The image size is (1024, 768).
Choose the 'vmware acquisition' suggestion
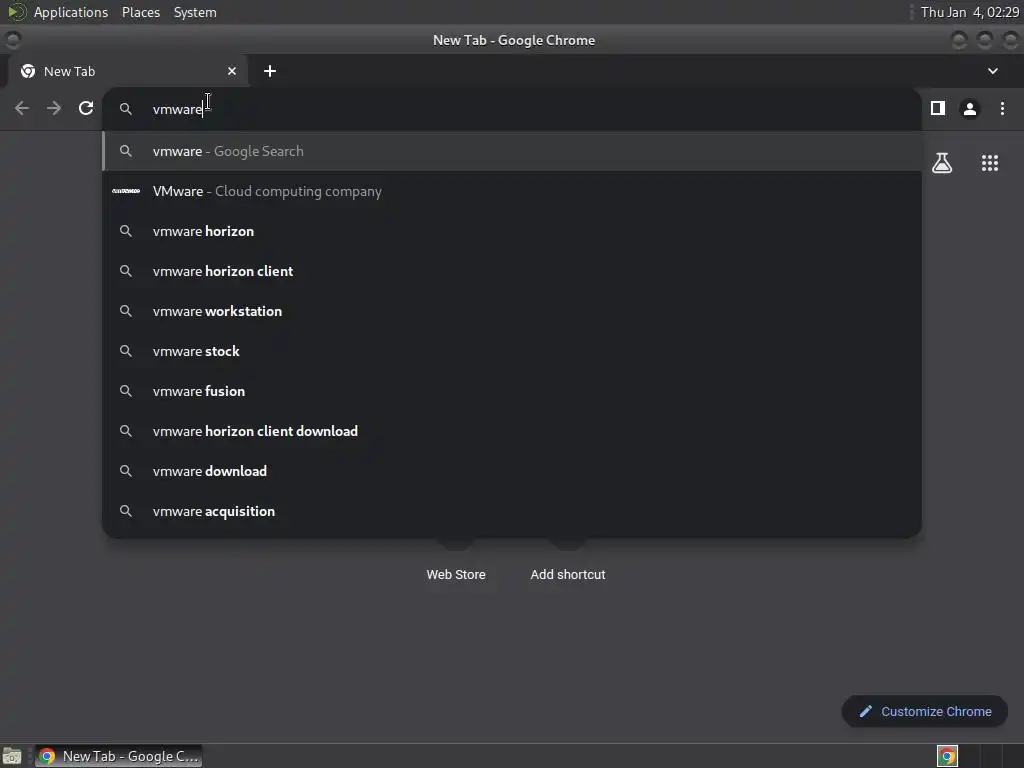point(512,511)
